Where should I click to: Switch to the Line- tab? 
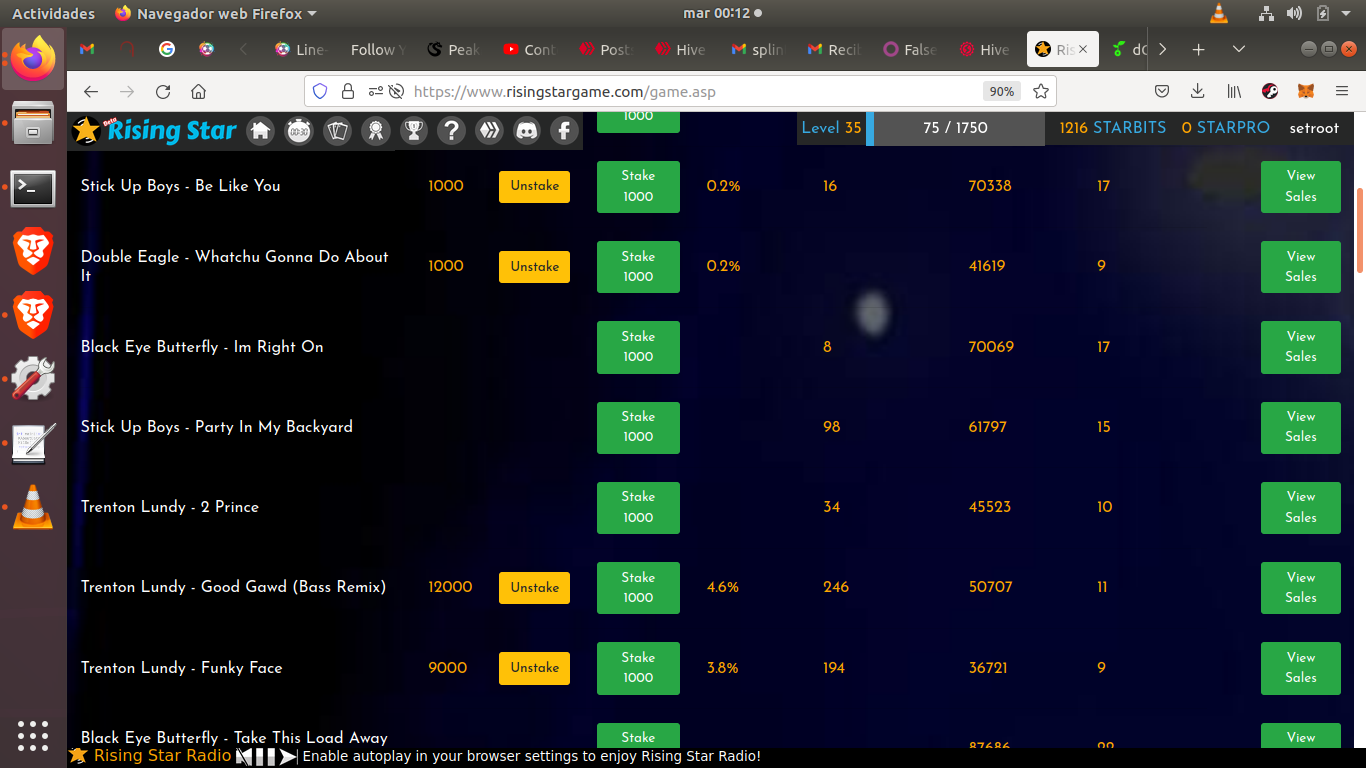[301, 49]
